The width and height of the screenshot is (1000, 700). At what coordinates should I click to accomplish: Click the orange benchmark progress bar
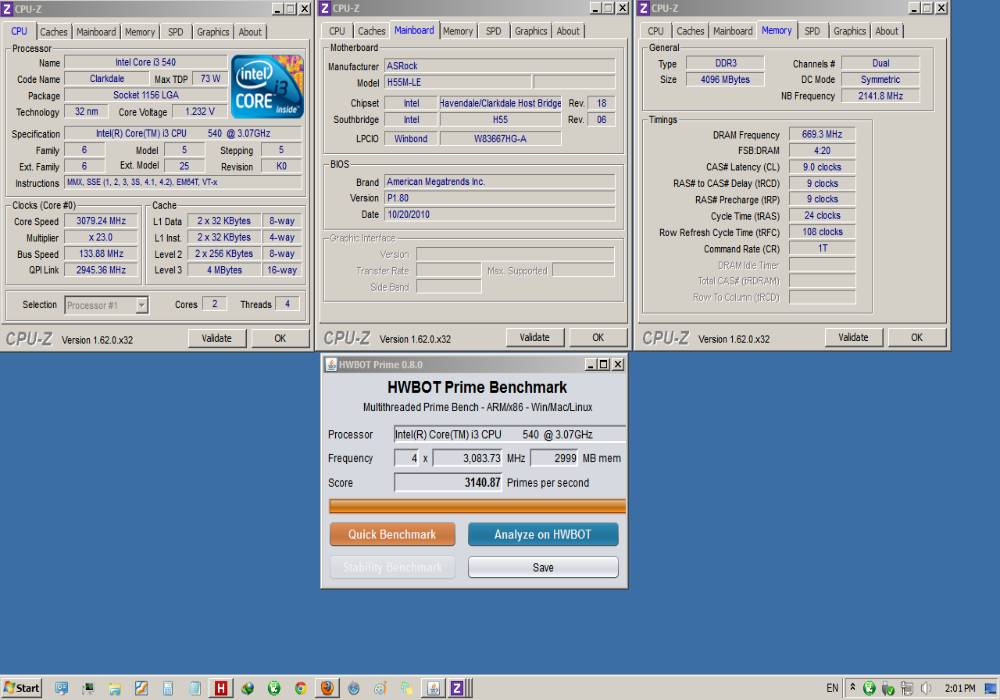[x=477, y=506]
